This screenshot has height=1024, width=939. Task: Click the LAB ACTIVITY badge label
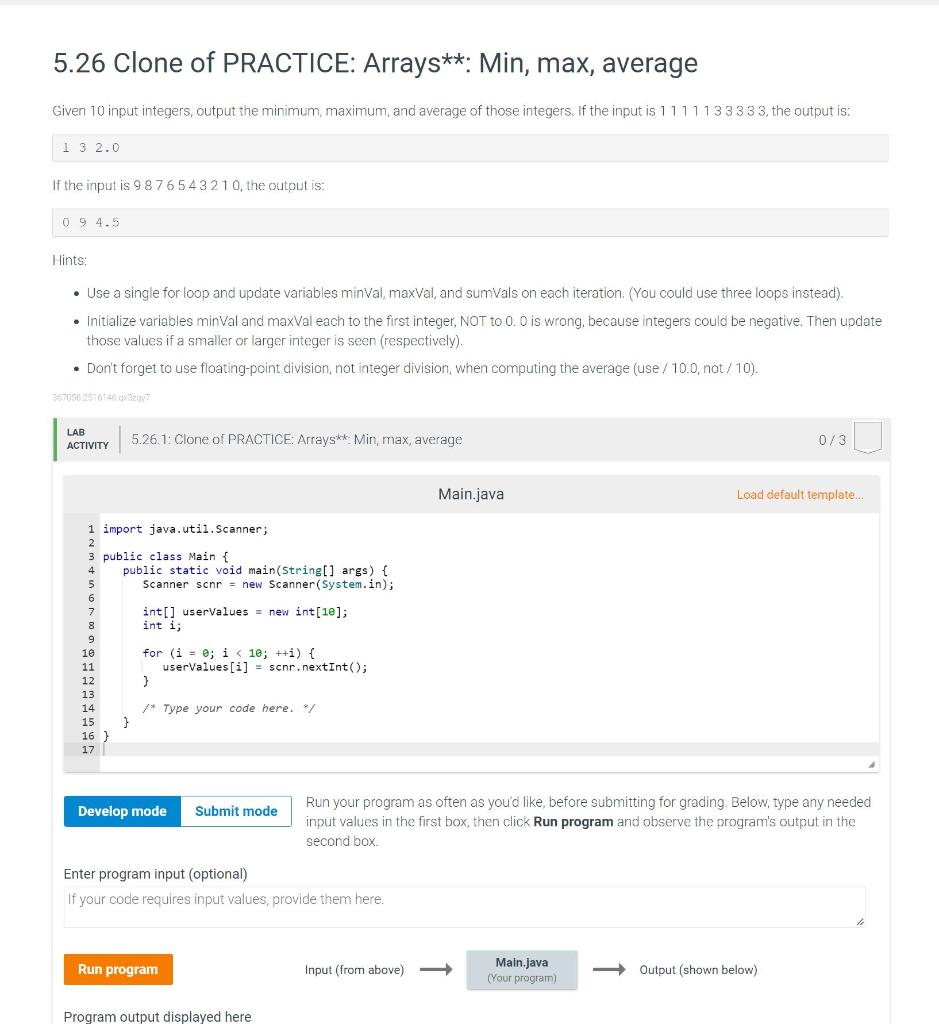87,439
